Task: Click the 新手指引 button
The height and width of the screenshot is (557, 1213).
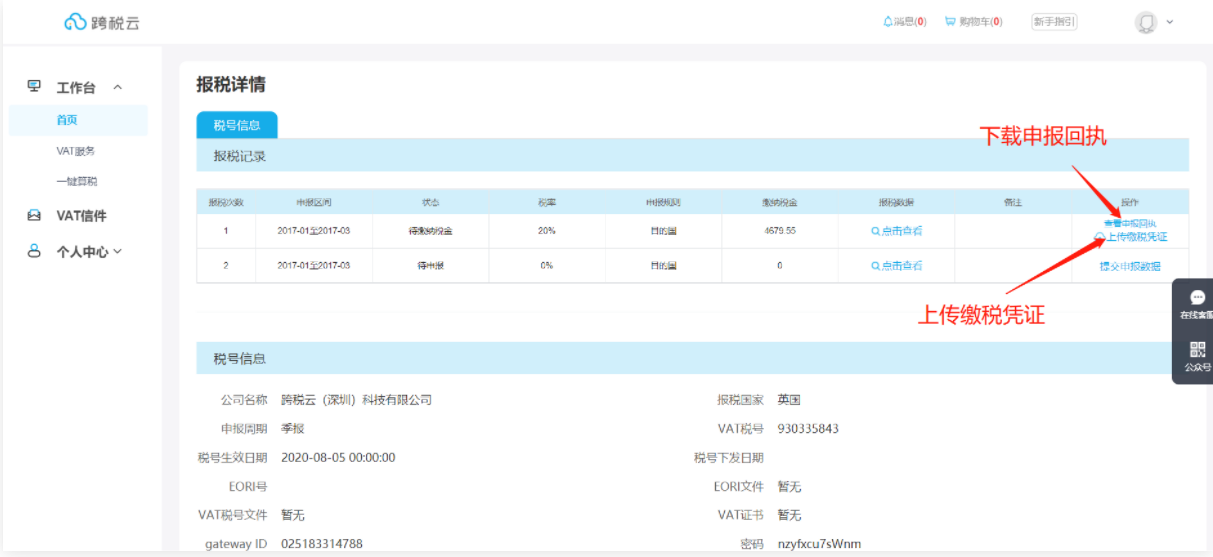Action: (x=1054, y=21)
